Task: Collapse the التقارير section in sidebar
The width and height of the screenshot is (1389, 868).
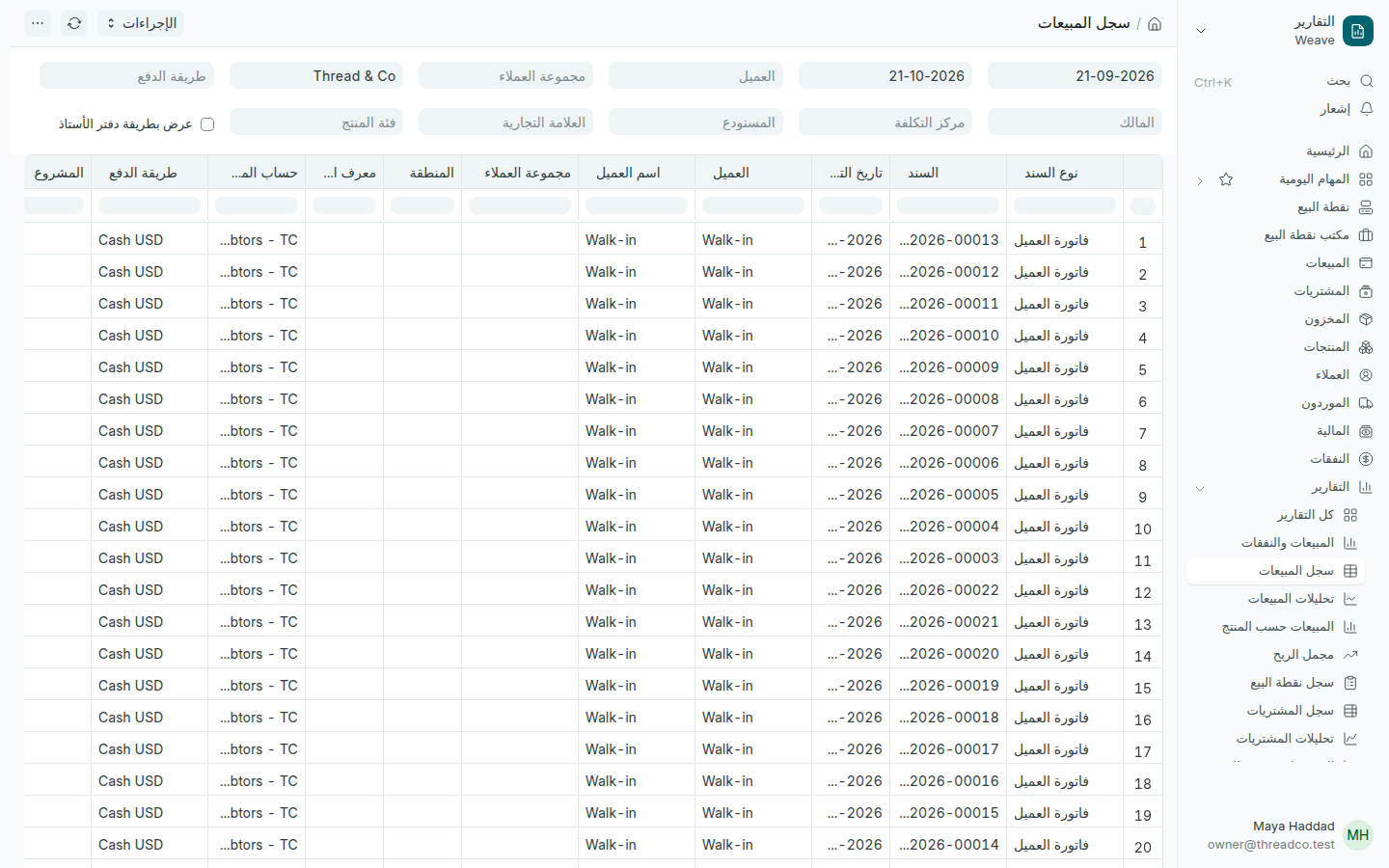Action: [1200, 488]
